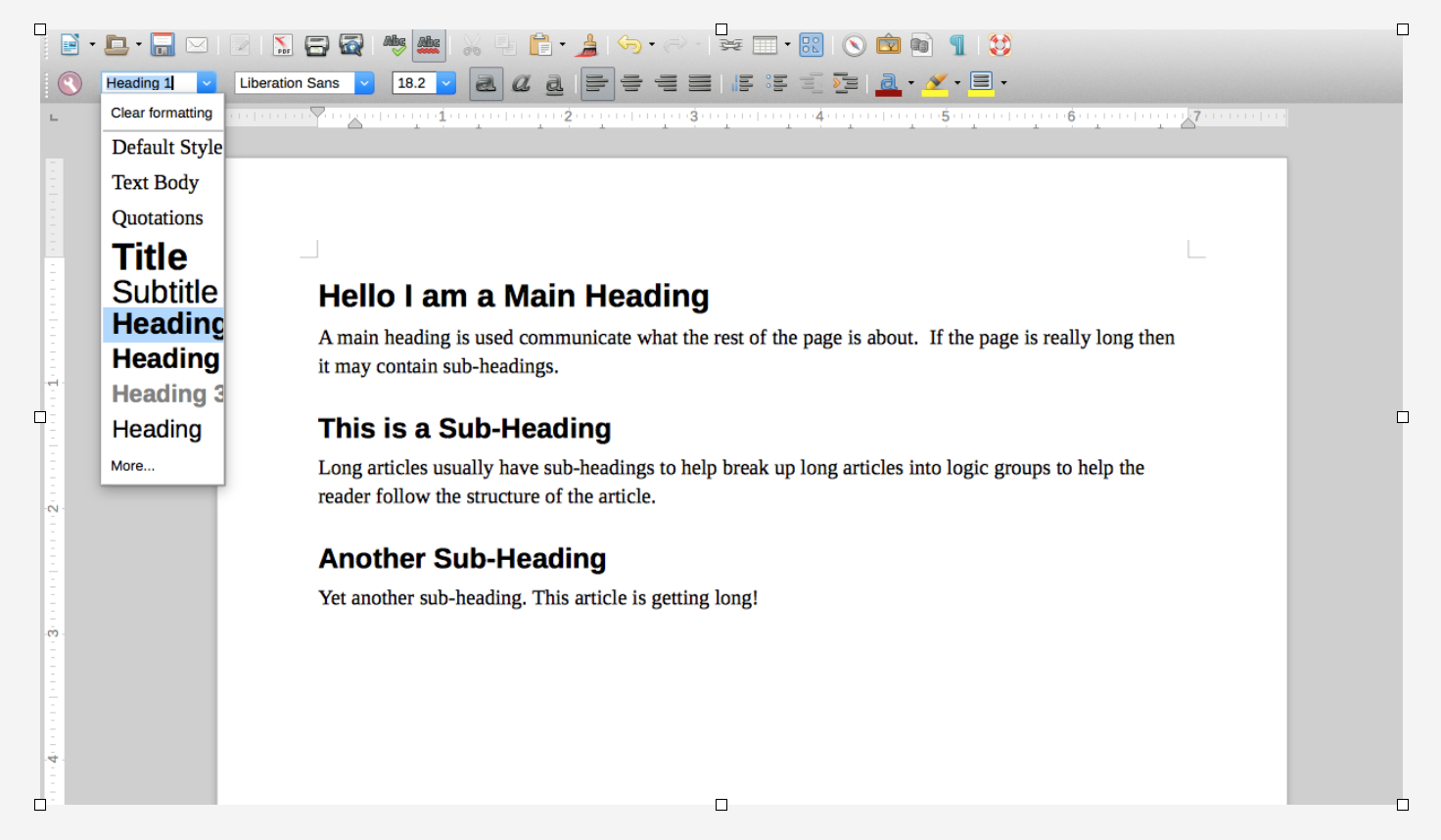Set Justified paragraph alignment
Screen dimensions: 1441x840
[700, 84]
